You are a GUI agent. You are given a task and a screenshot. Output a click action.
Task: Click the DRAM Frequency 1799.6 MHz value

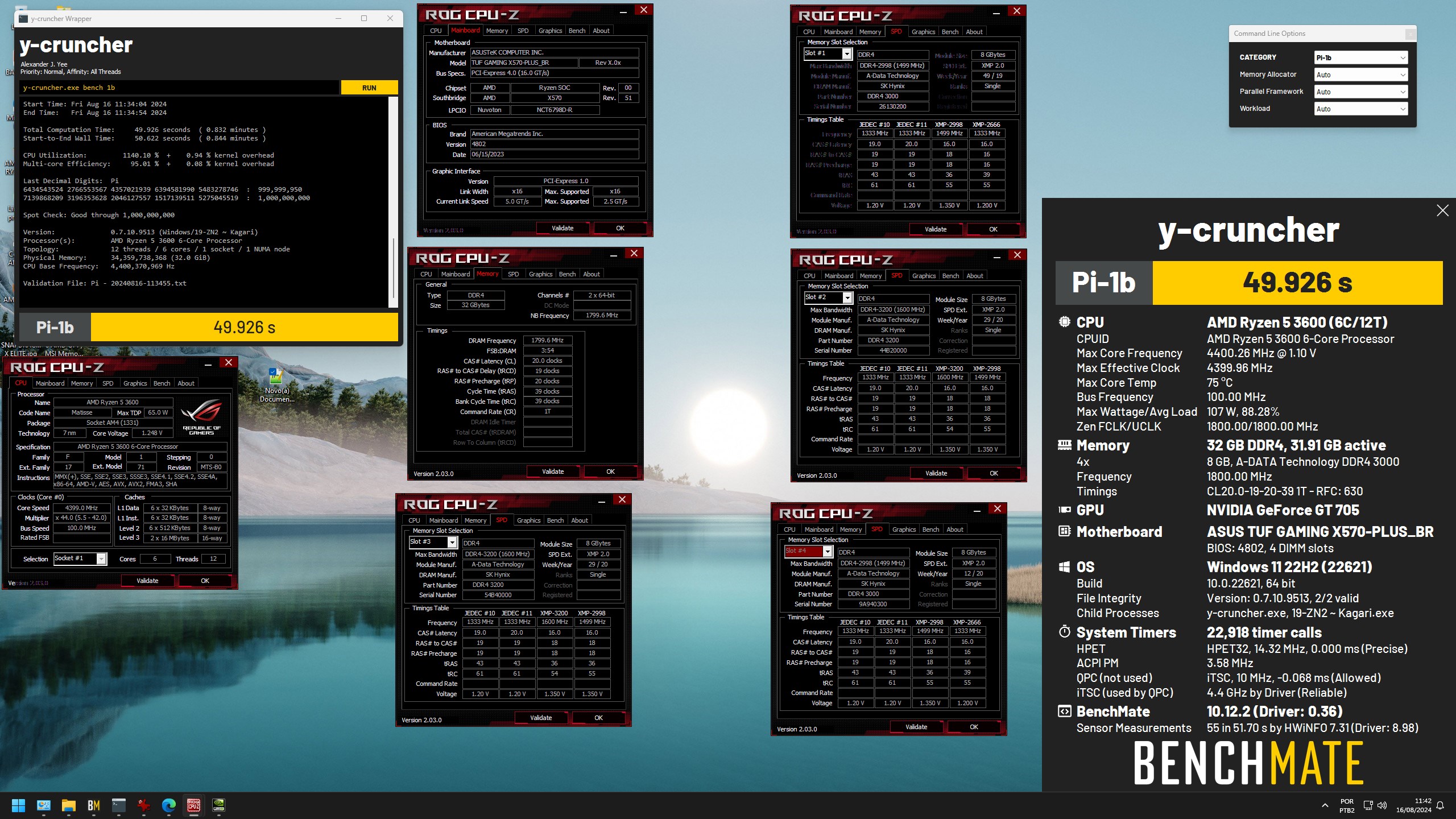(547, 340)
